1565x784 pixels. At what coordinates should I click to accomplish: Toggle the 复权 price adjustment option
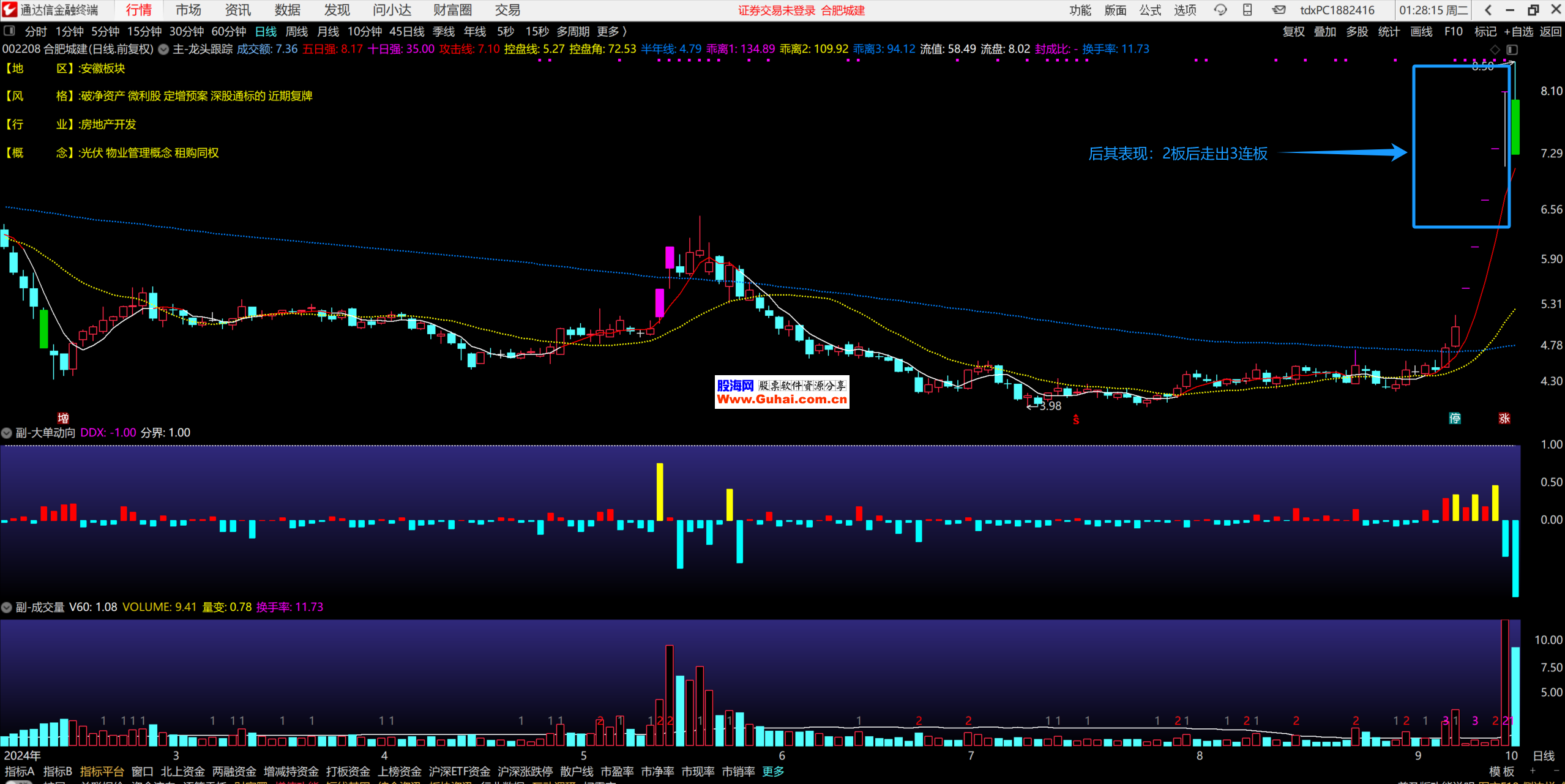pos(1293,31)
